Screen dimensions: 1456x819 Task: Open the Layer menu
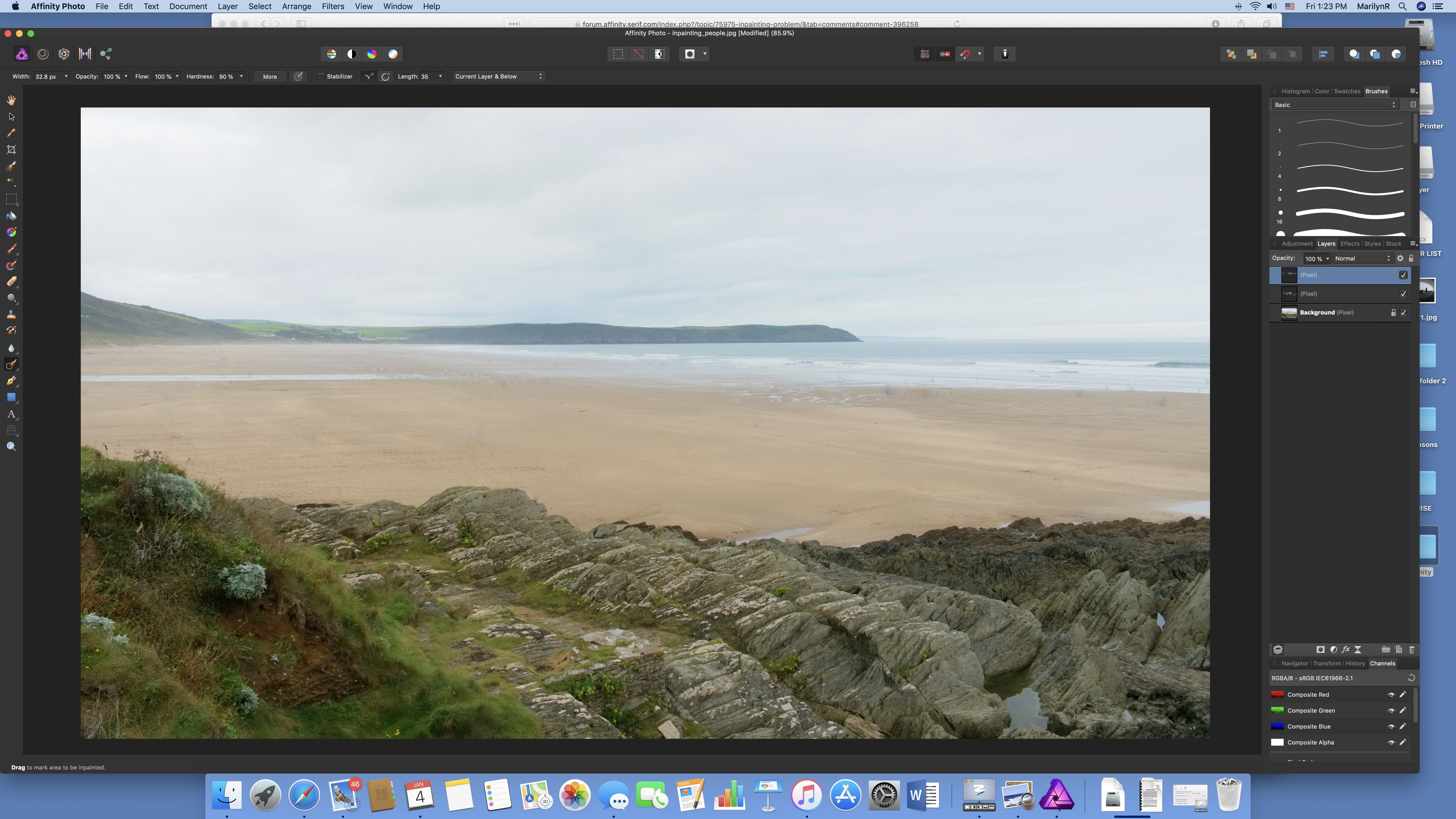(227, 6)
